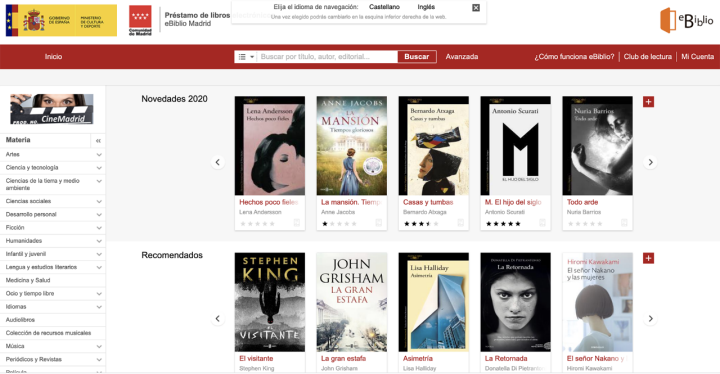Open the Casas y tumbas book cover
Viewport: 720px width, 374px height.
coord(433,146)
